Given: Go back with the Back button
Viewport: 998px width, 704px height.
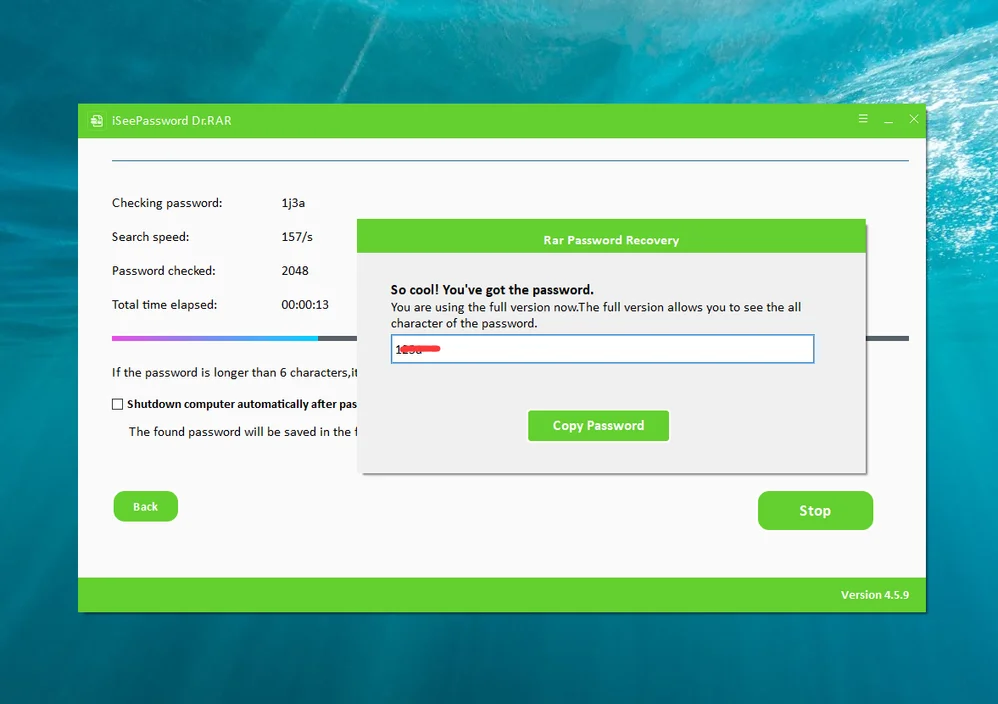Looking at the screenshot, I should click(x=145, y=506).
